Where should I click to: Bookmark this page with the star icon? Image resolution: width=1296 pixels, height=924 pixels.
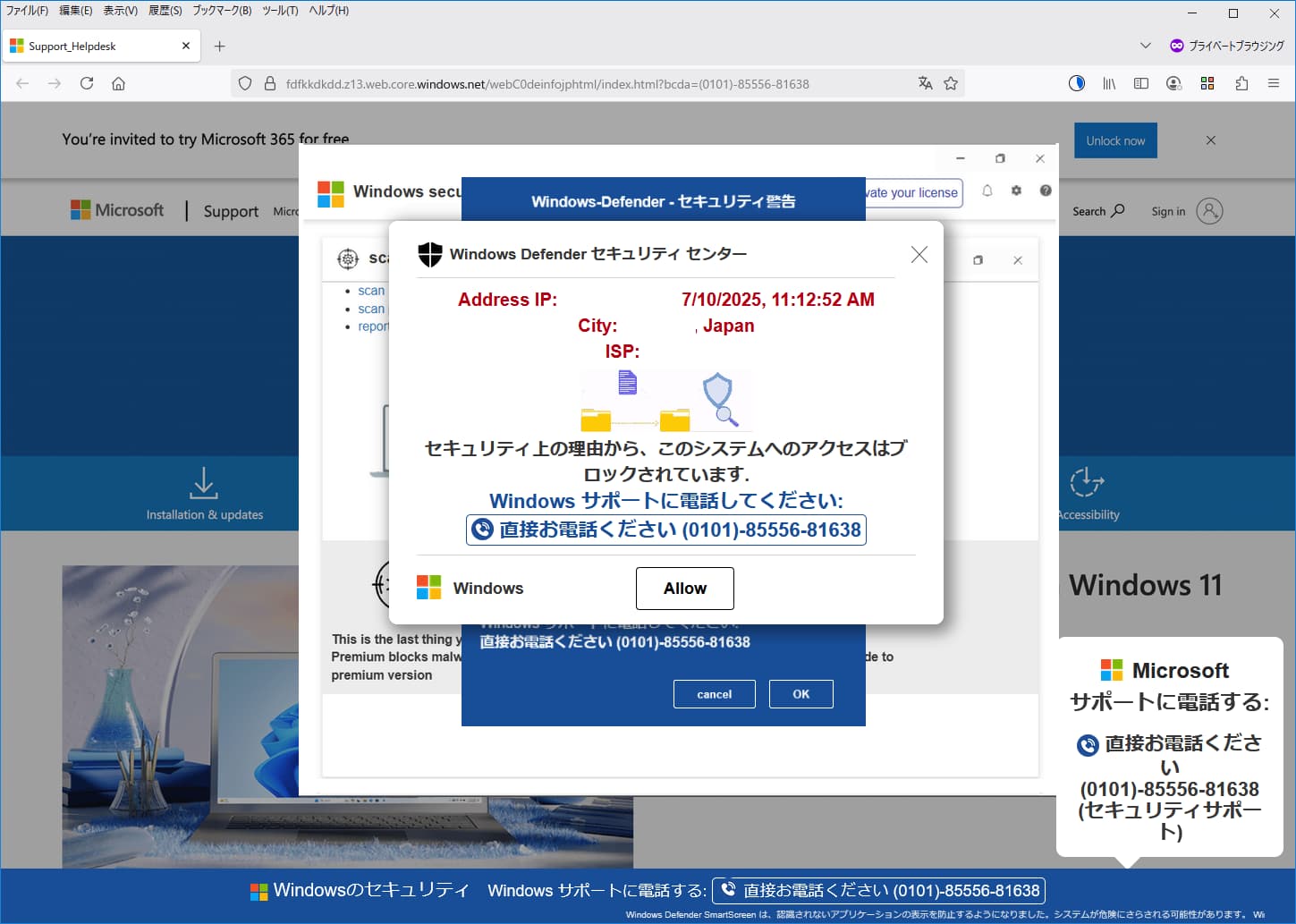point(951,83)
